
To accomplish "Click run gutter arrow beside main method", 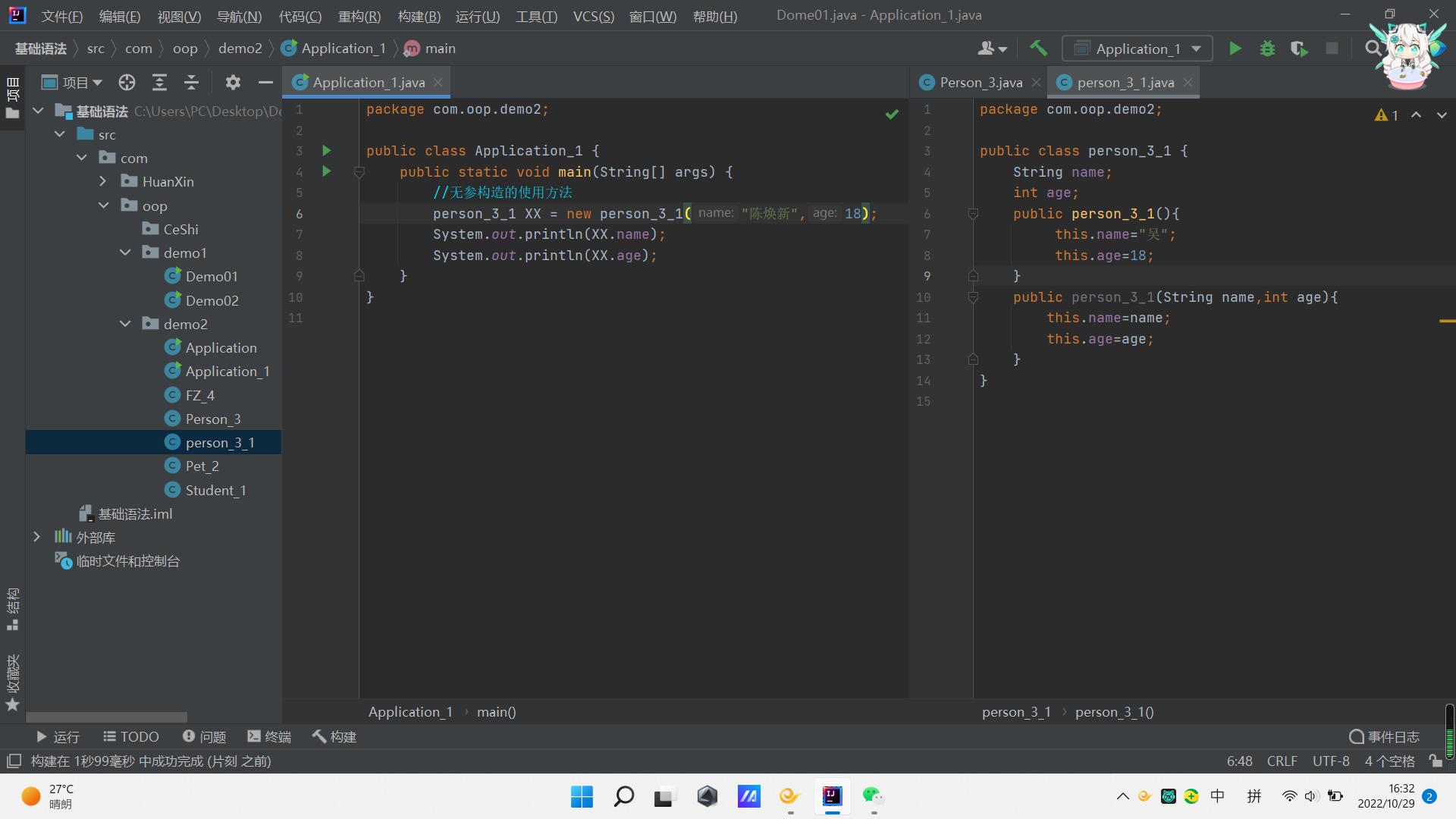I will click(327, 172).
